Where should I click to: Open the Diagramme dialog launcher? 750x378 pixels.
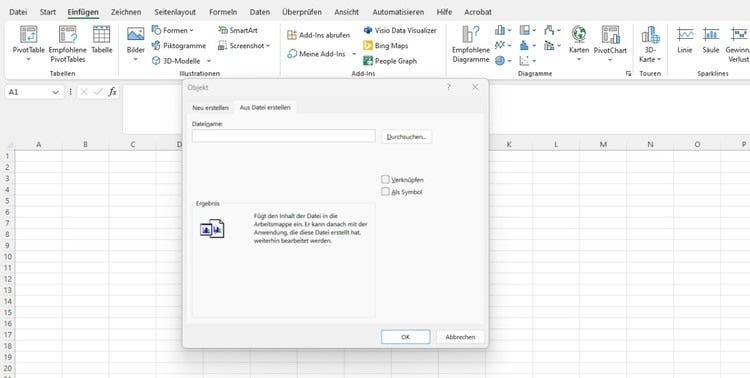point(629,74)
